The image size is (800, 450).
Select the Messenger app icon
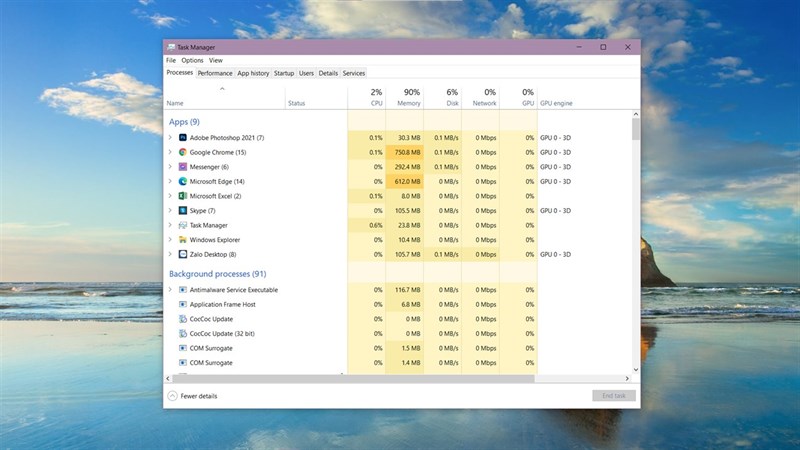183,167
